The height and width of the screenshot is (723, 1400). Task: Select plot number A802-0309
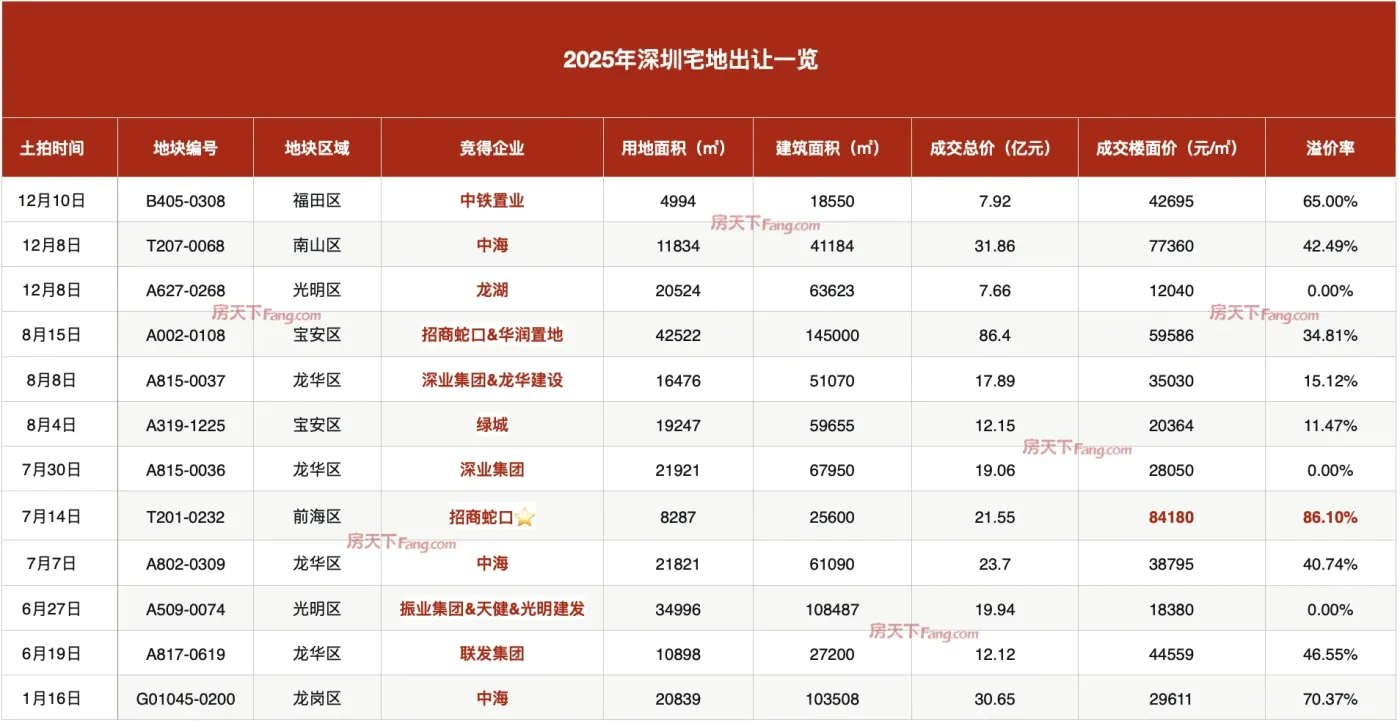[185, 564]
